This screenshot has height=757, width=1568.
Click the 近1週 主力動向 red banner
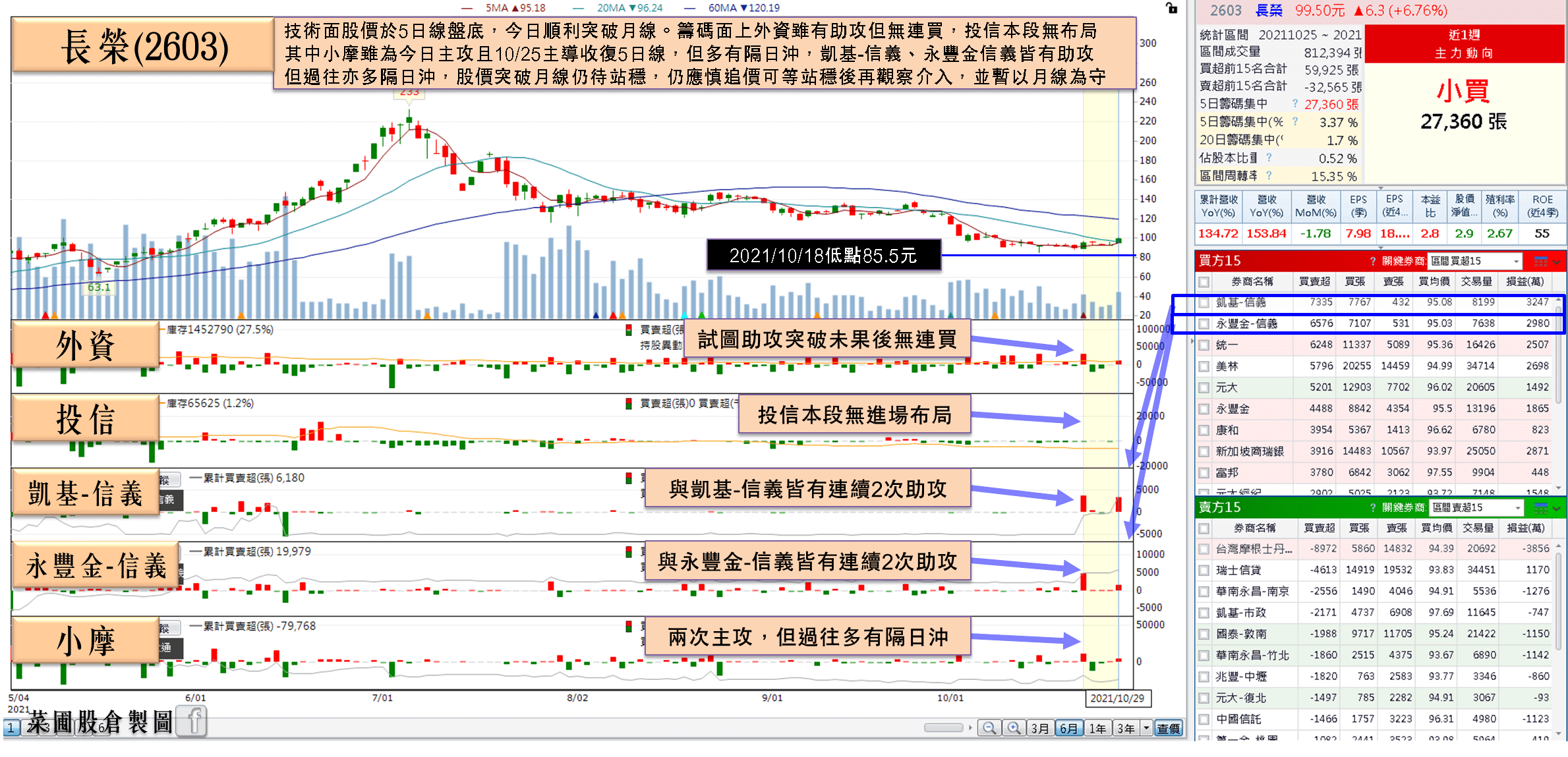pos(1464,44)
